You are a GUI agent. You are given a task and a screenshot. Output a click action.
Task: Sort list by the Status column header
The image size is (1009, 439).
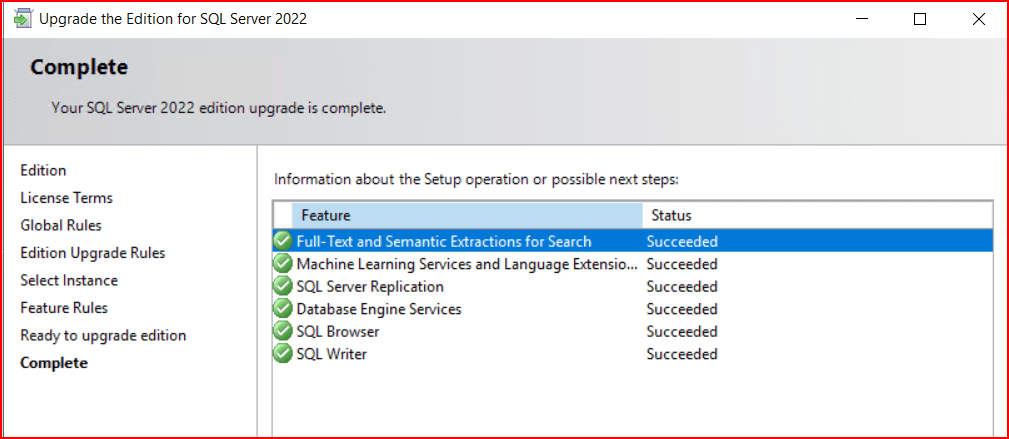click(x=816, y=215)
